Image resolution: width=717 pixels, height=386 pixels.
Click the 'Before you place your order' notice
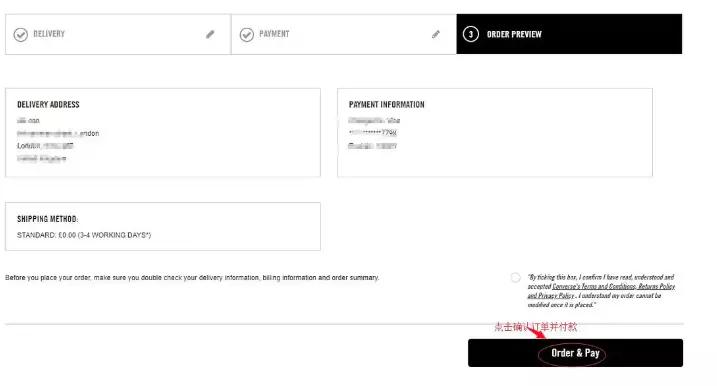tap(192, 278)
